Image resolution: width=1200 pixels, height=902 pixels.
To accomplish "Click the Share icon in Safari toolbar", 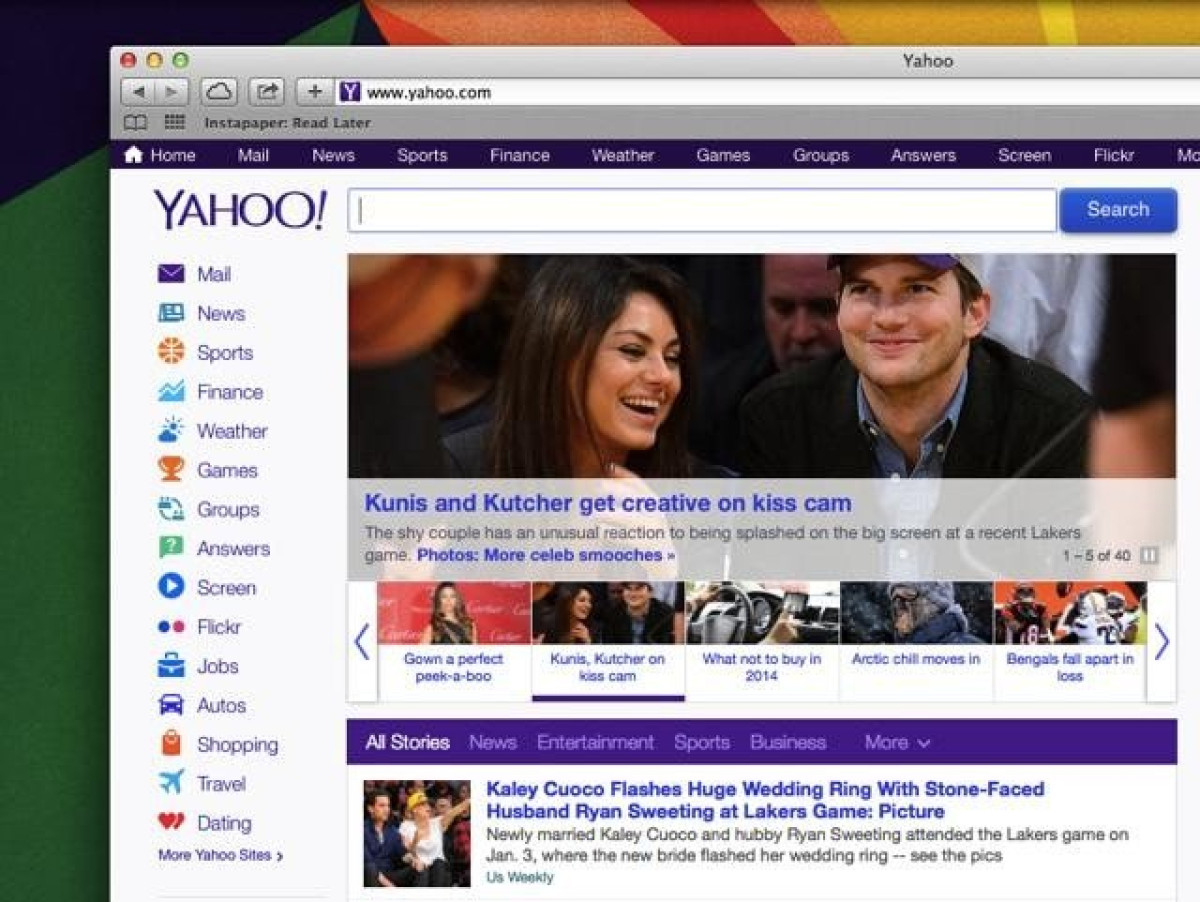I will pos(267,92).
